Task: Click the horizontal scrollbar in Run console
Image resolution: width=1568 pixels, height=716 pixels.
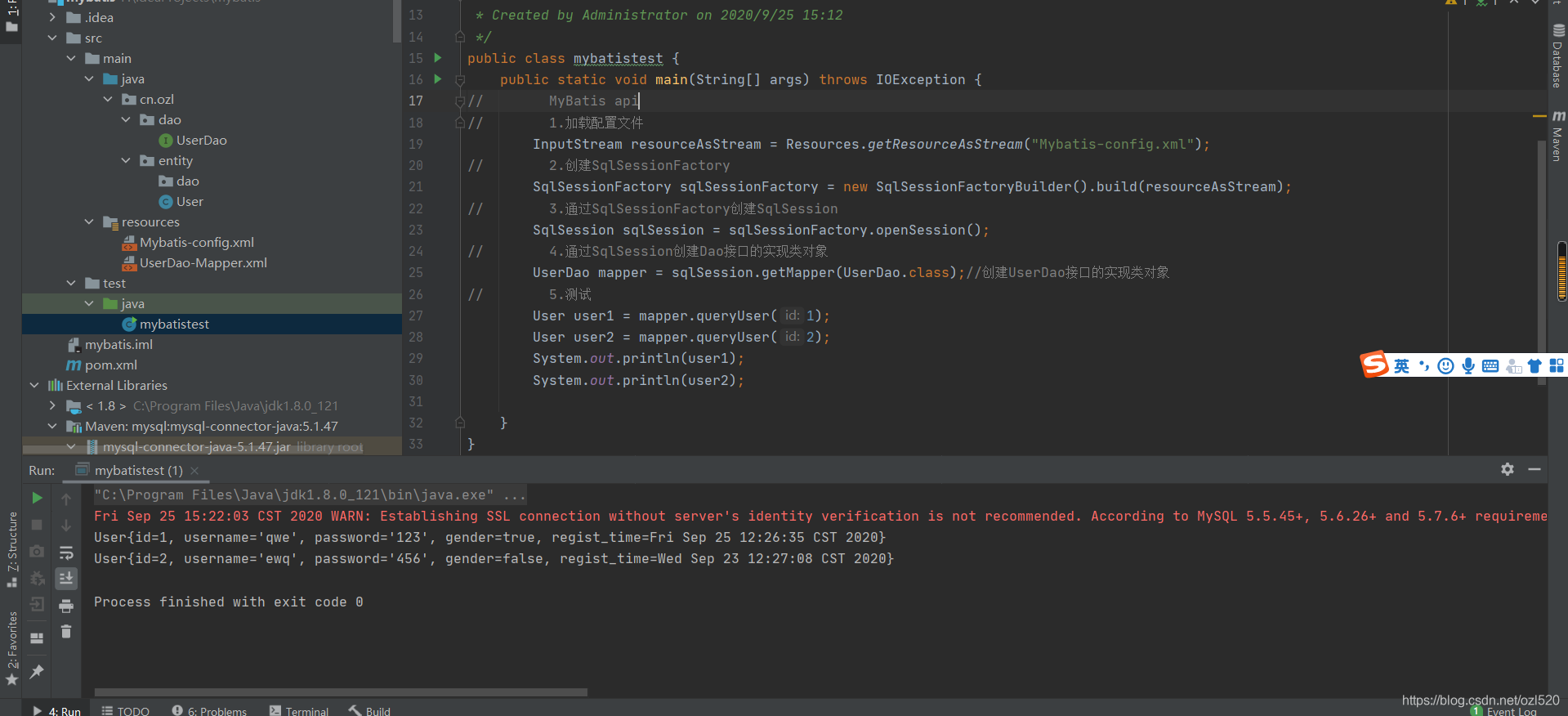Action: 341,692
